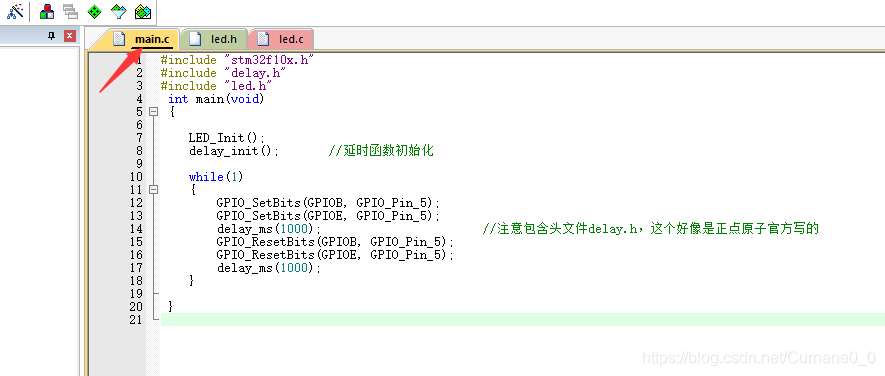This screenshot has width=885, height=376.
Task: Click the led.c tab file icon
Action: pyautogui.click(x=262, y=39)
